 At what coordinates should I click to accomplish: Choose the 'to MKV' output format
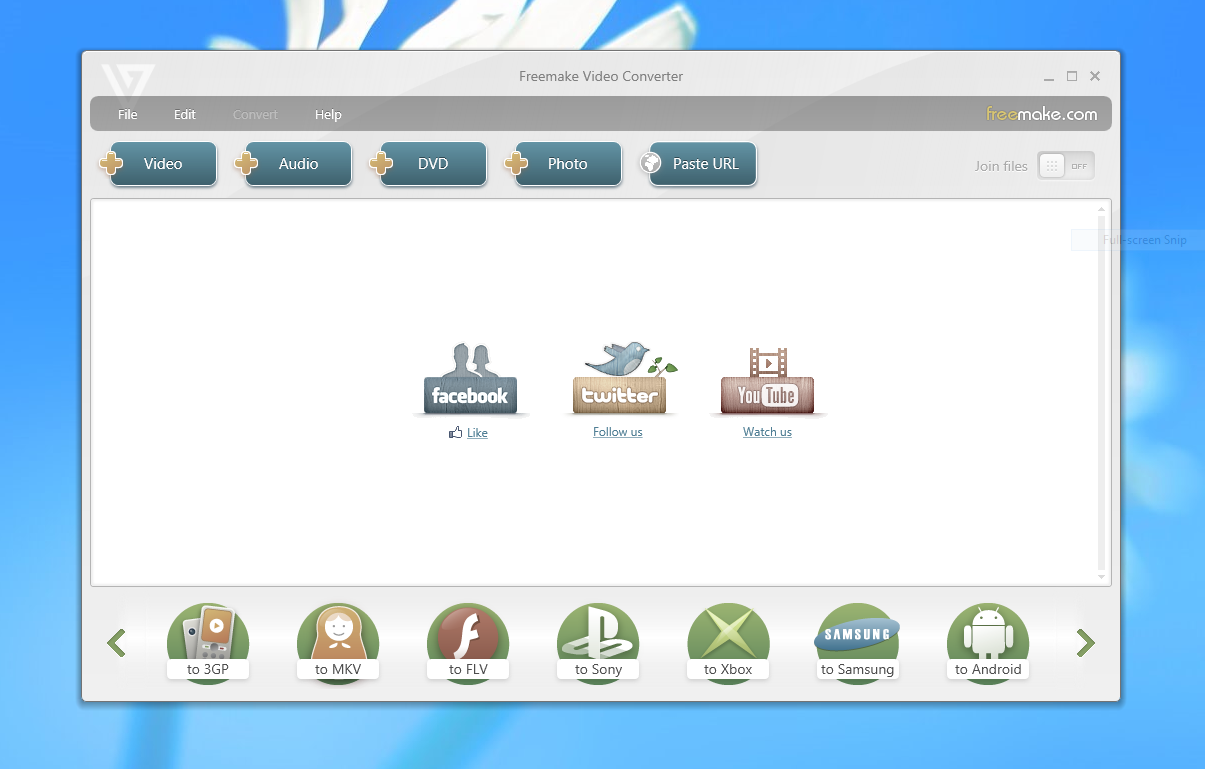337,643
